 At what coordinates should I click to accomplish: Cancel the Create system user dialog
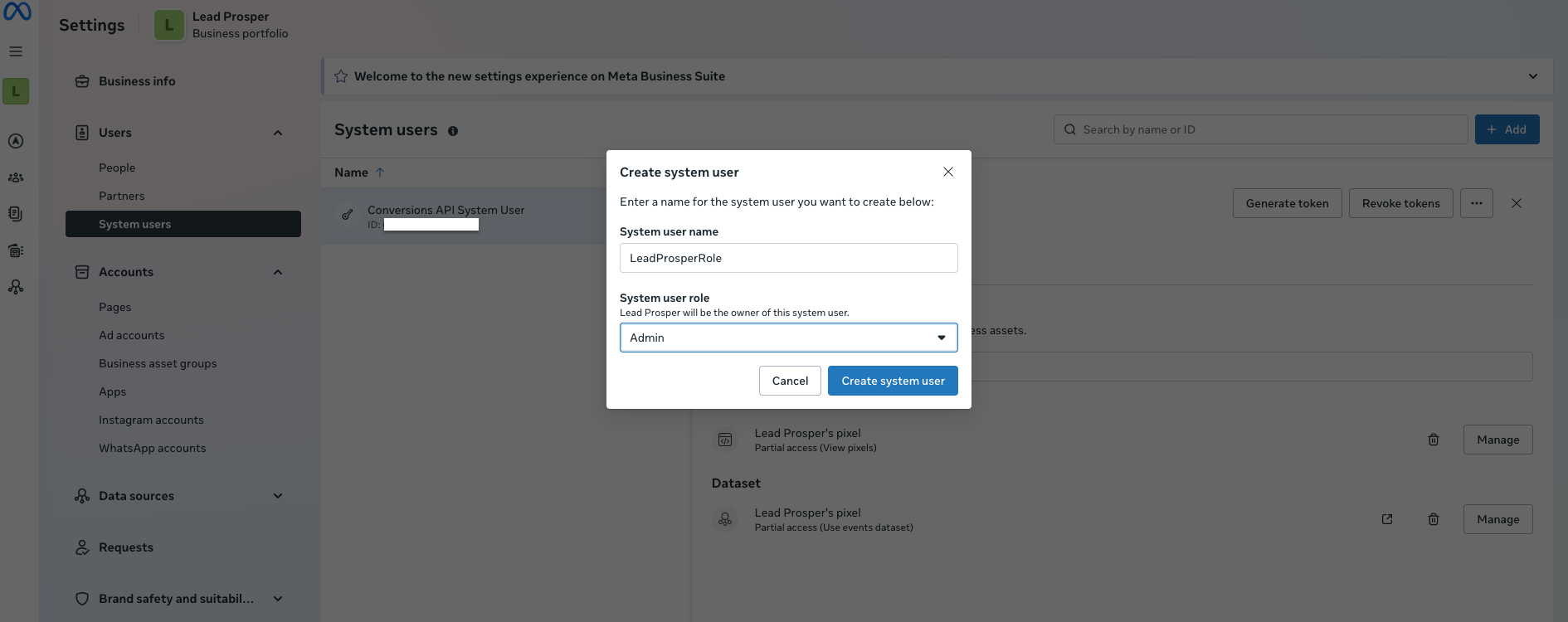pos(790,381)
